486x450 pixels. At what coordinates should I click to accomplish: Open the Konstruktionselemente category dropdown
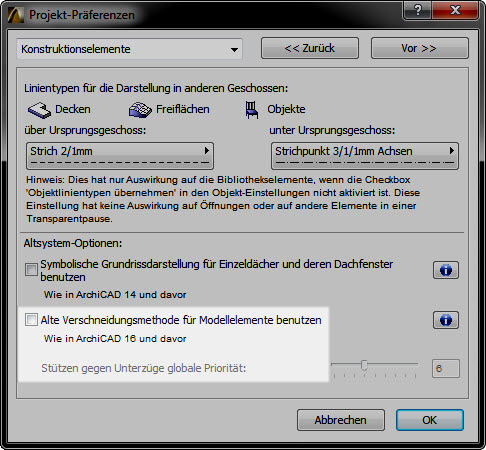click(129, 49)
